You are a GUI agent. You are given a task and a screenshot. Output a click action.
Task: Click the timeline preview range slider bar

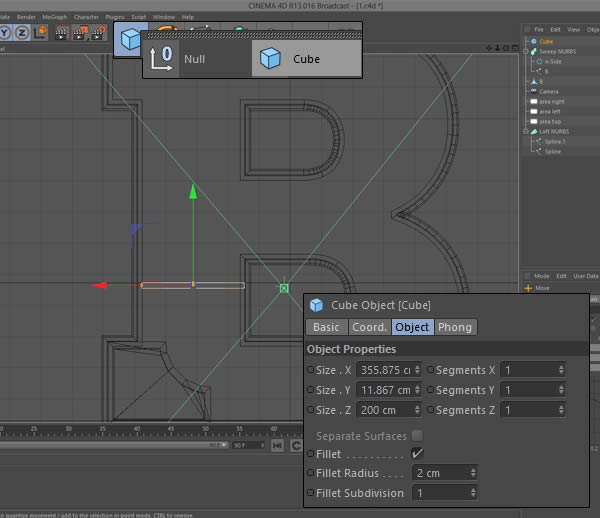click(114, 445)
